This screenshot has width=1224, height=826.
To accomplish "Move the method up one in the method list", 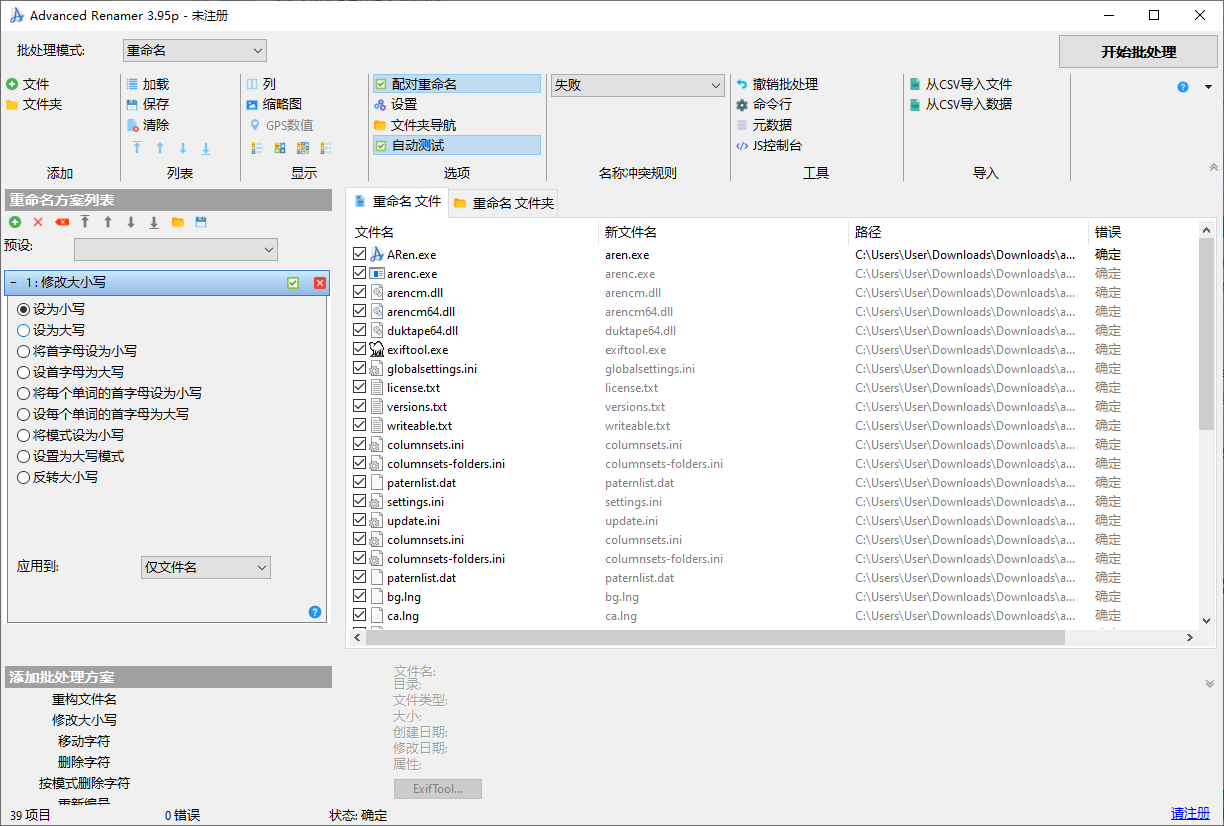I will (x=108, y=222).
